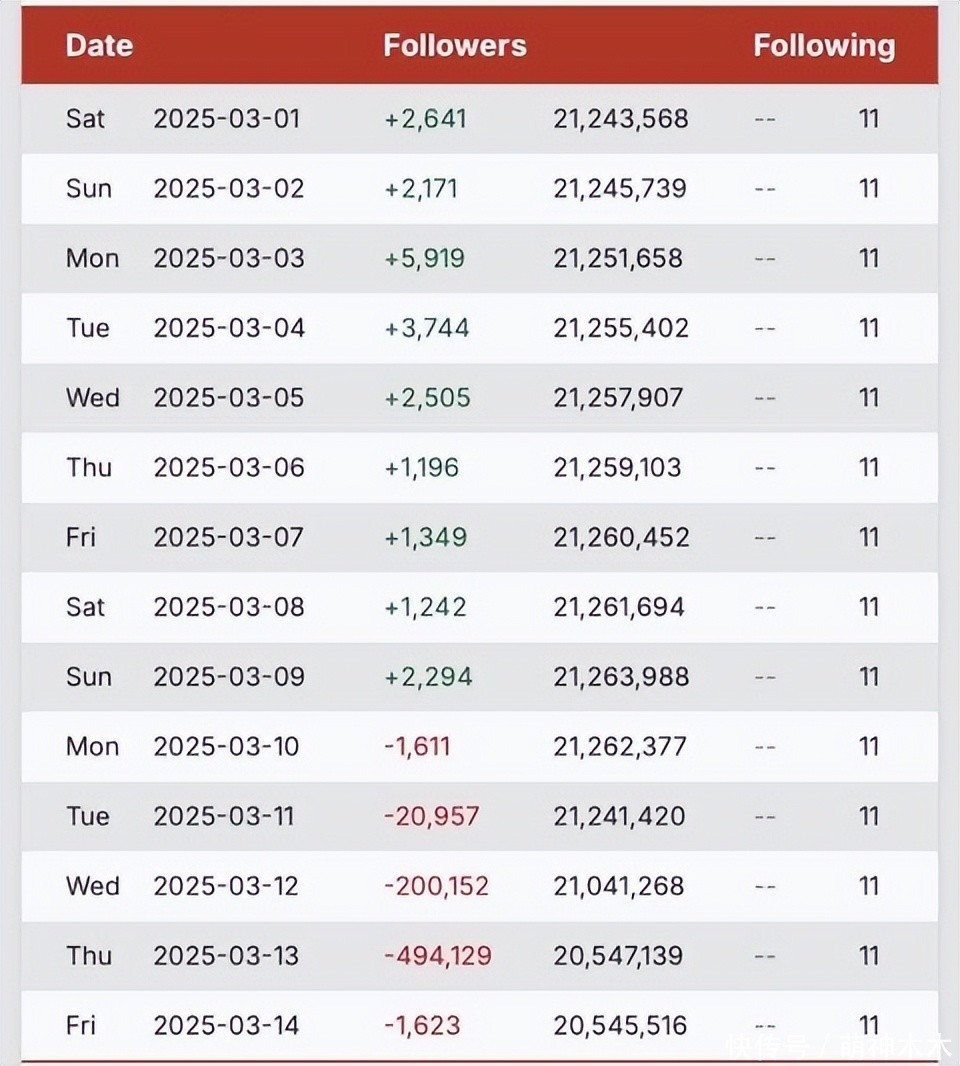Select the 2025-03-14 date cell
This screenshot has height=1066, width=960.
[x=226, y=1026]
